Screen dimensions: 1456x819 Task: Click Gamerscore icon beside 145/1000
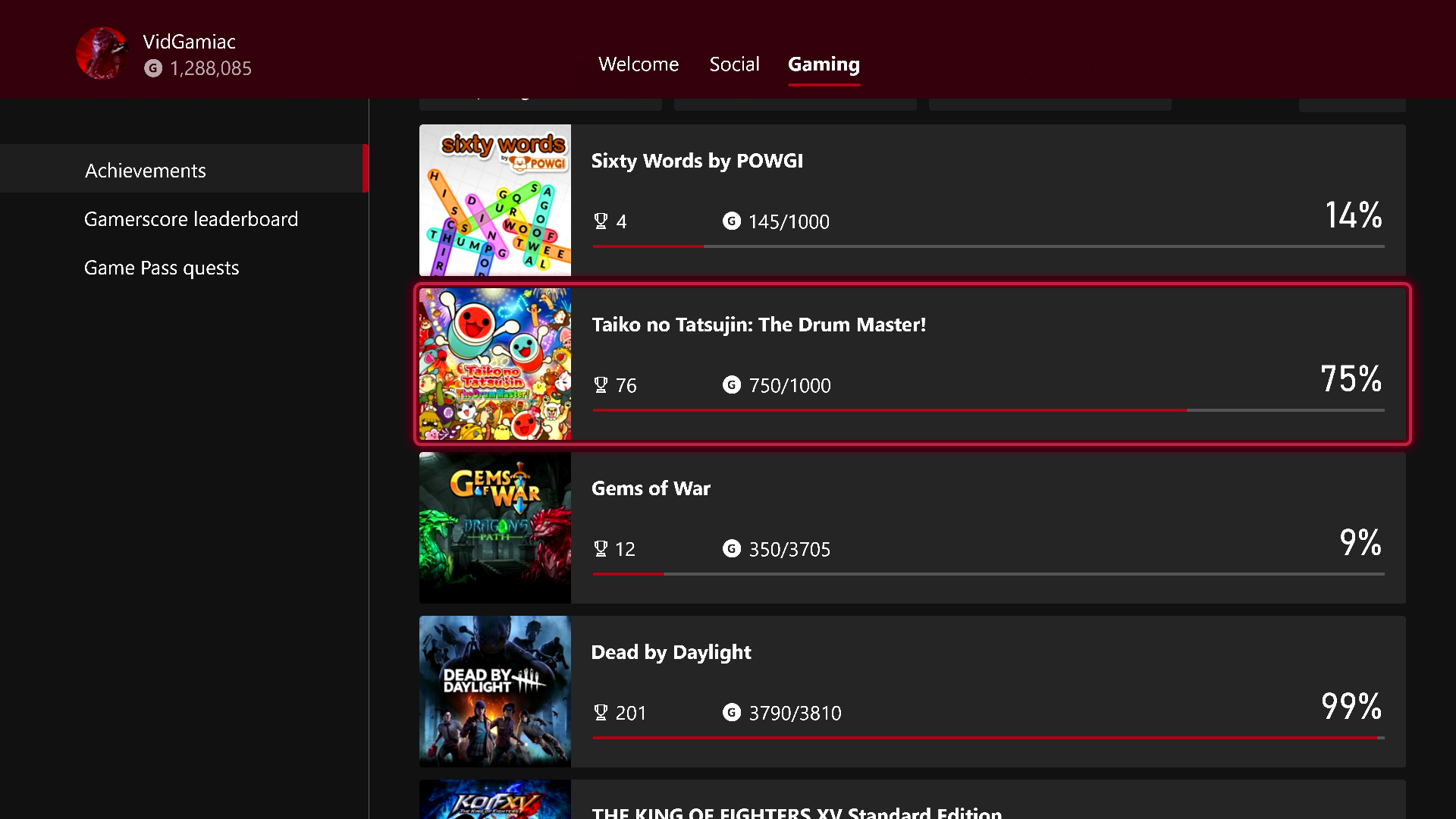click(x=731, y=221)
